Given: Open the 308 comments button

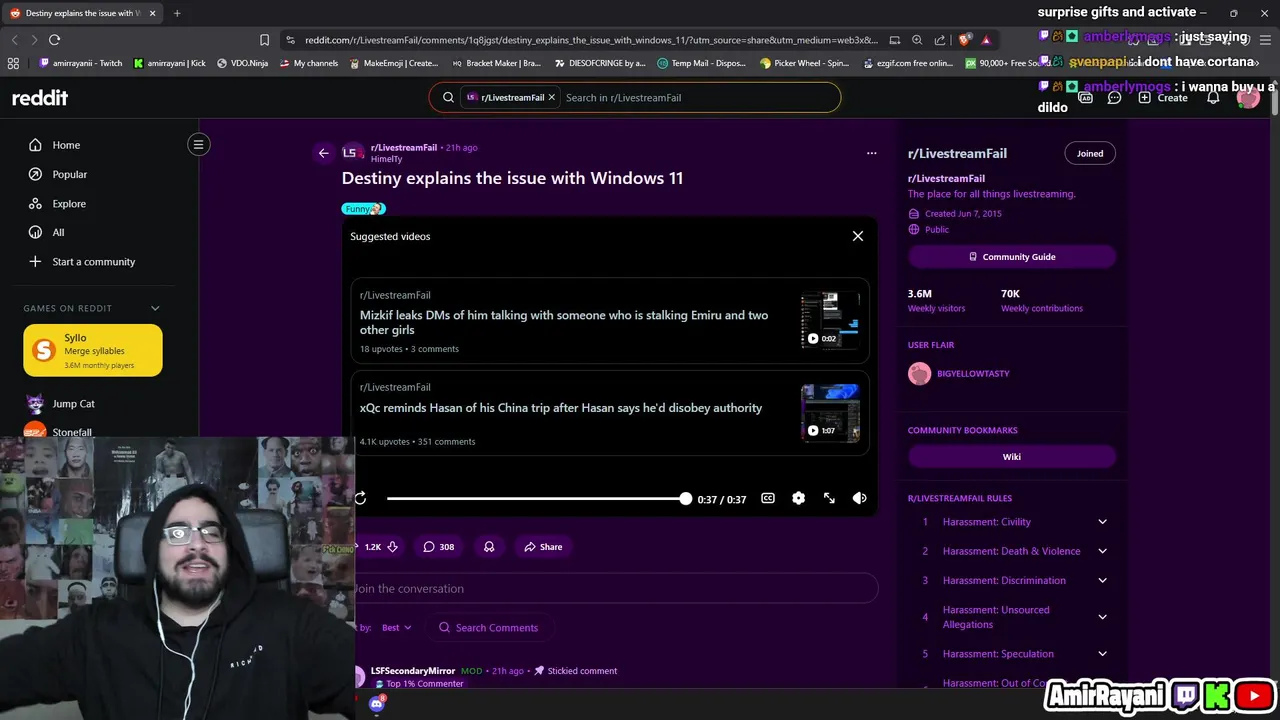Looking at the screenshot, I should (438, 547).
